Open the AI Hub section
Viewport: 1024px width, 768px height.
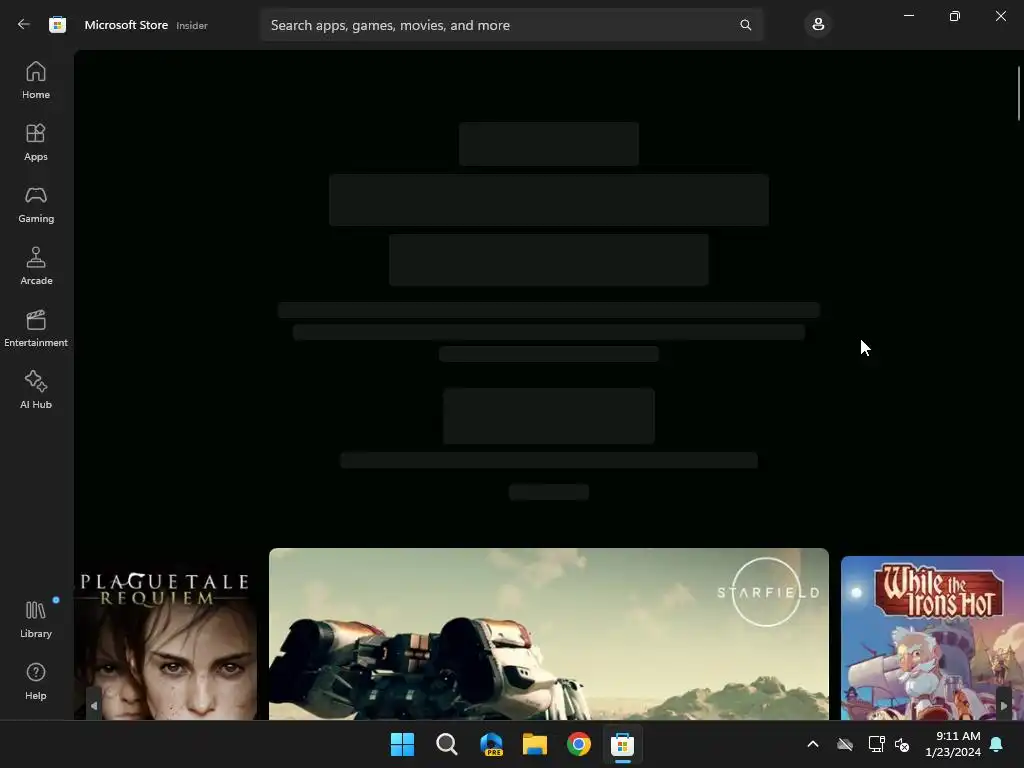click(x=36, y=390)
